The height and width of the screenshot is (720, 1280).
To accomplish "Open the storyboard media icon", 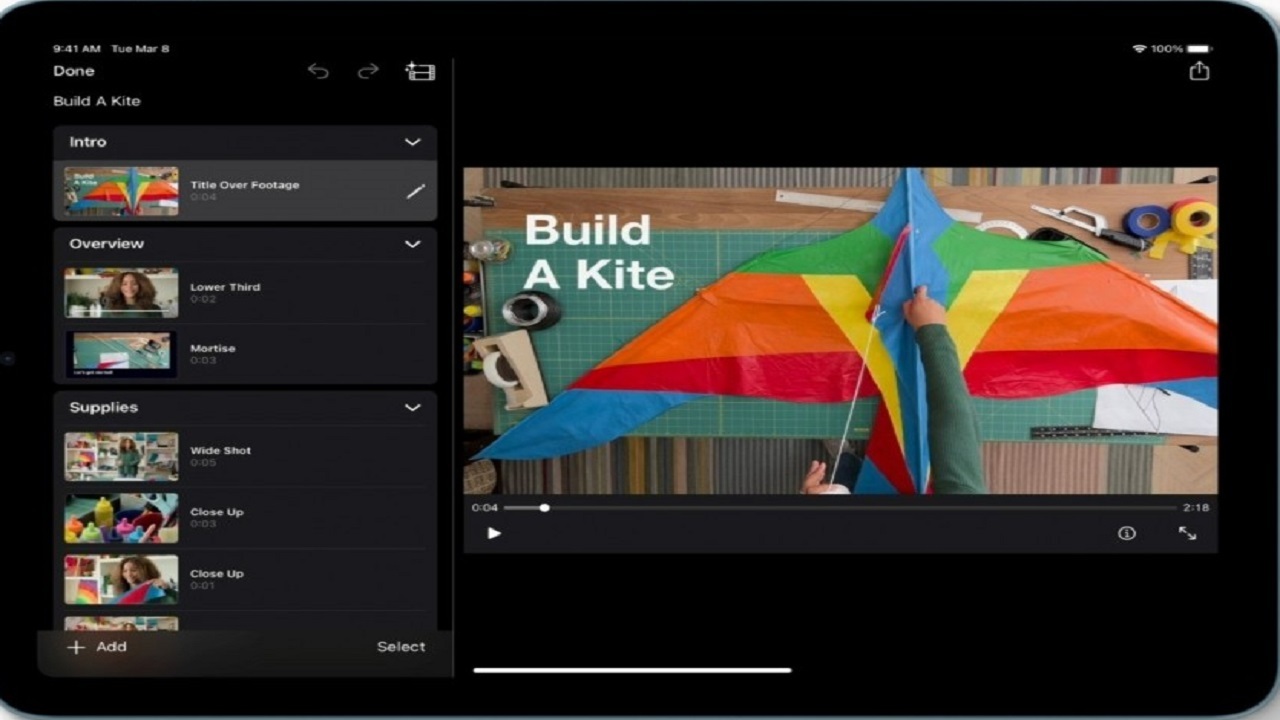I will click(x=420, y=71).
